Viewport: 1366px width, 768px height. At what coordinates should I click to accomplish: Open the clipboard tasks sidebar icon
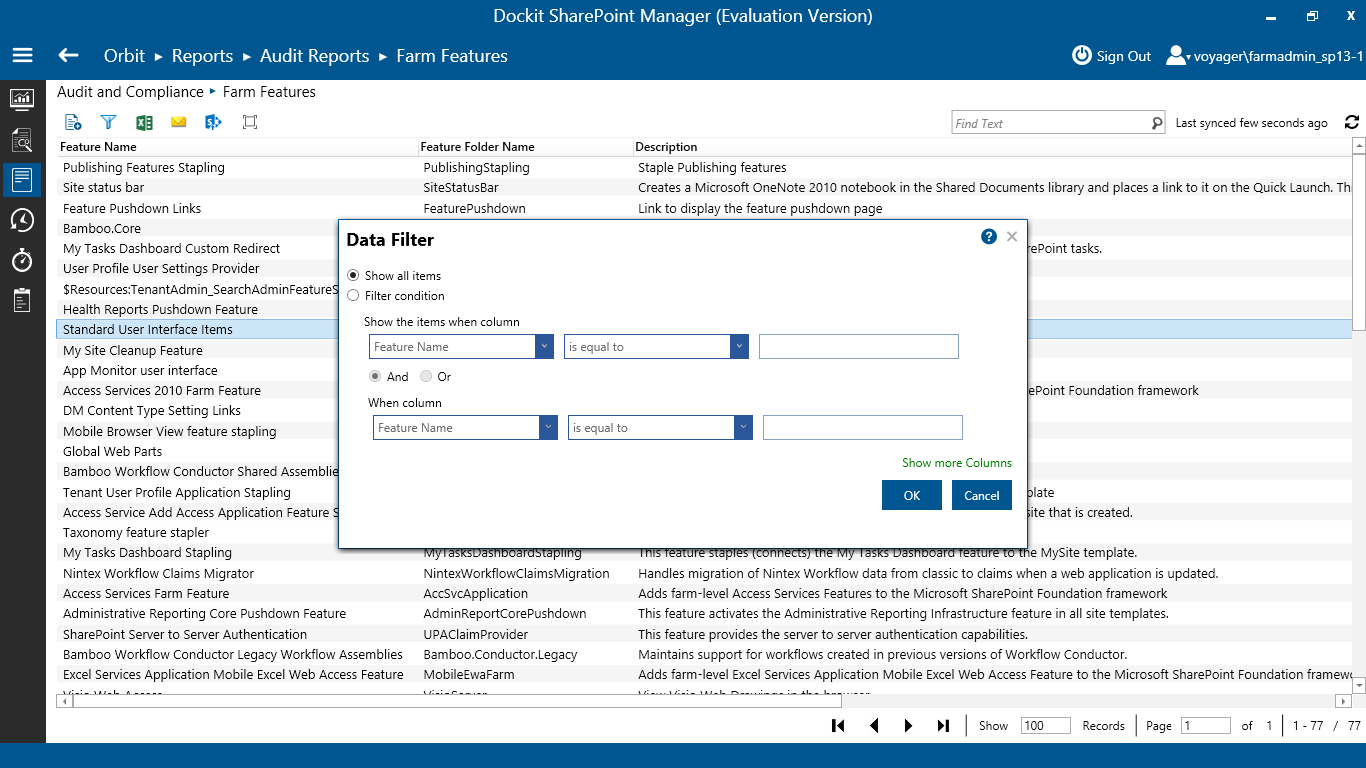22,300
